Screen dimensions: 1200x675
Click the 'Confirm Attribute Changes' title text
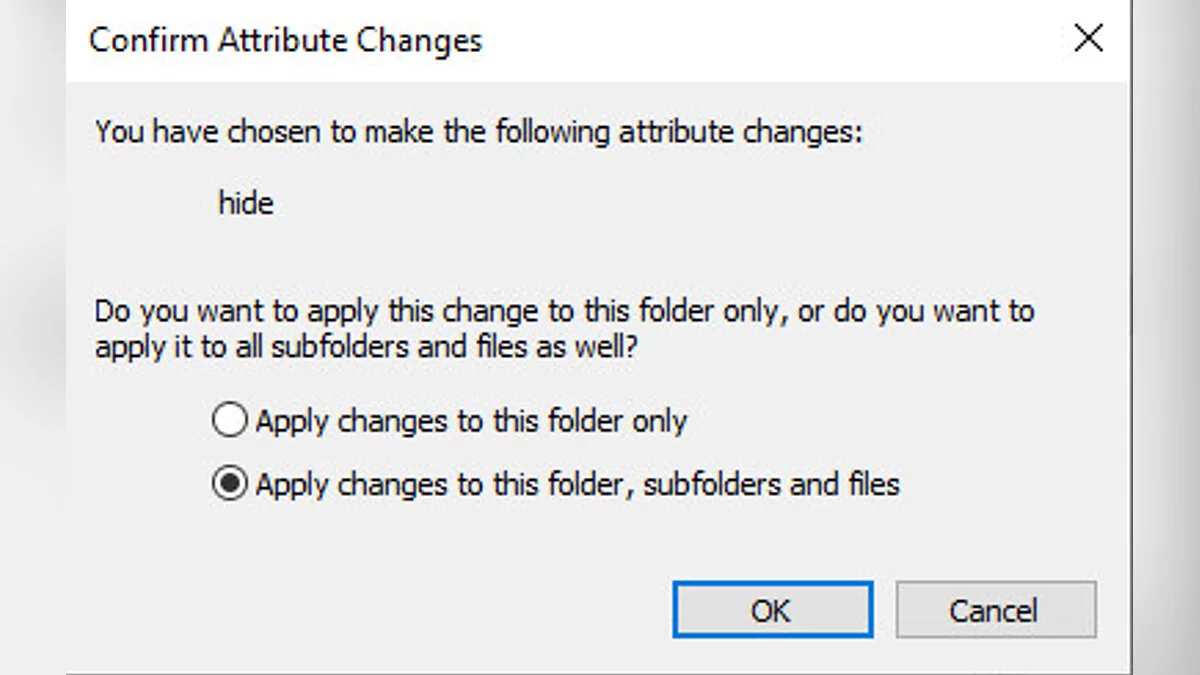pos(285,41)
